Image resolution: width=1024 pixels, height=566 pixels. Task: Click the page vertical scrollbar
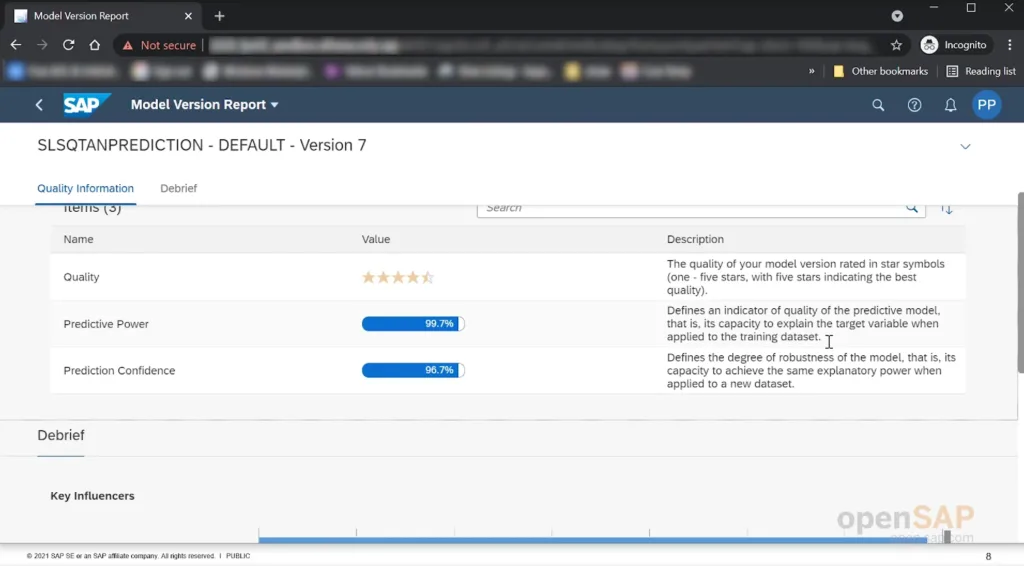point(1020,283)
